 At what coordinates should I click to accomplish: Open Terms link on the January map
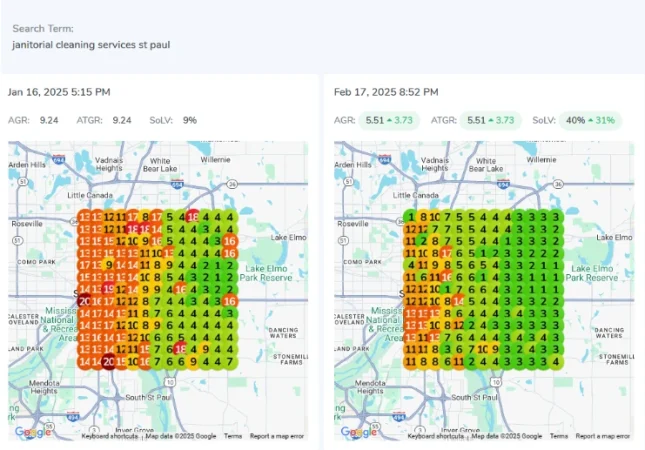click(232, 437)
